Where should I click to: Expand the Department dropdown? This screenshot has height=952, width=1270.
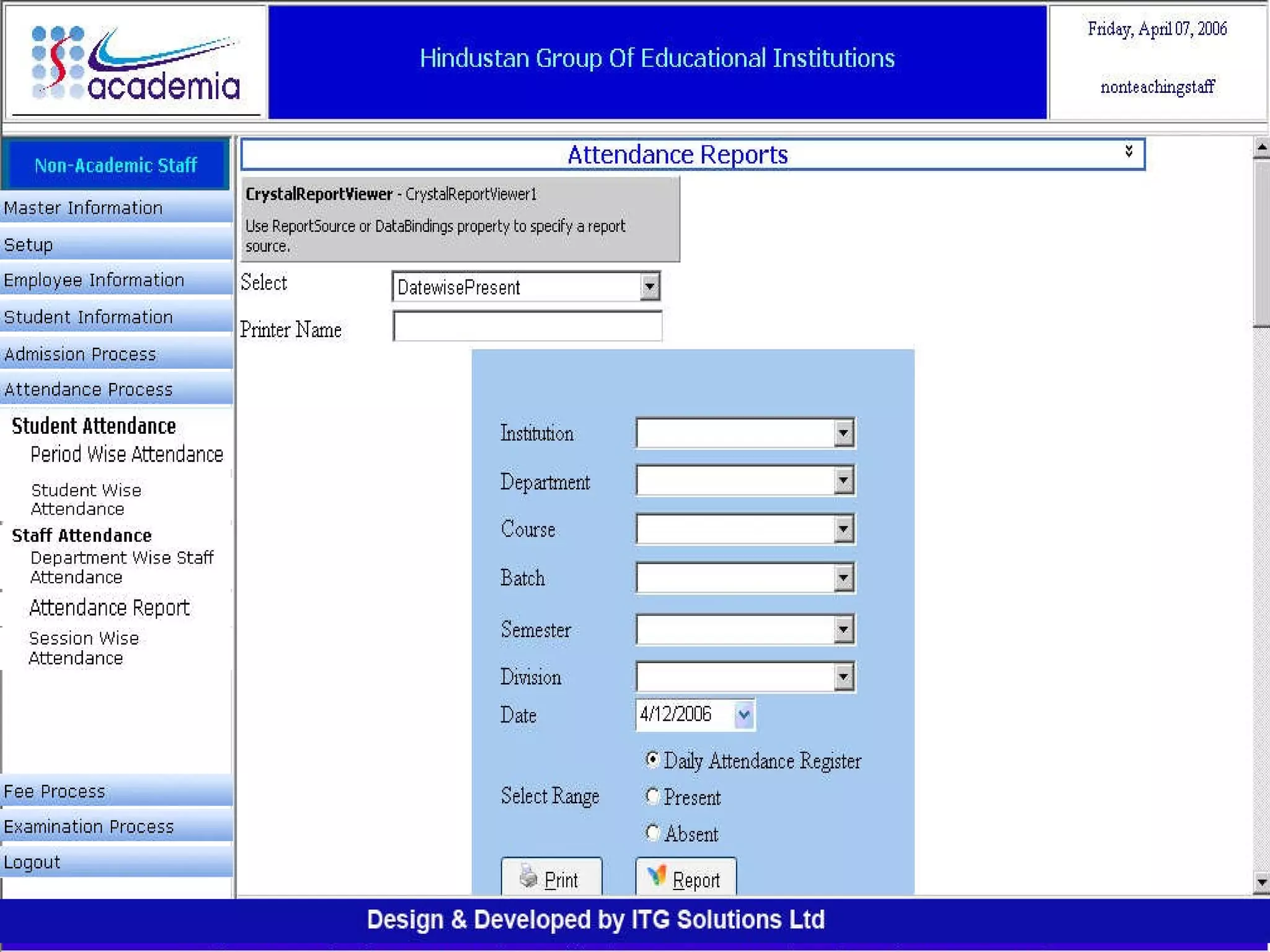843,480
